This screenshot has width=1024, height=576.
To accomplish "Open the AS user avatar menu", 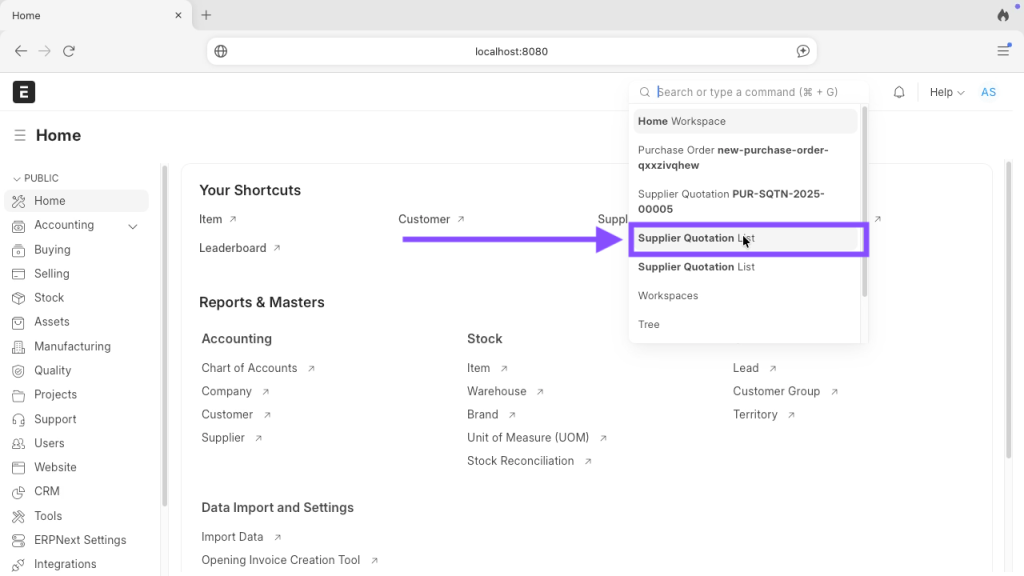I will point(988,92).
